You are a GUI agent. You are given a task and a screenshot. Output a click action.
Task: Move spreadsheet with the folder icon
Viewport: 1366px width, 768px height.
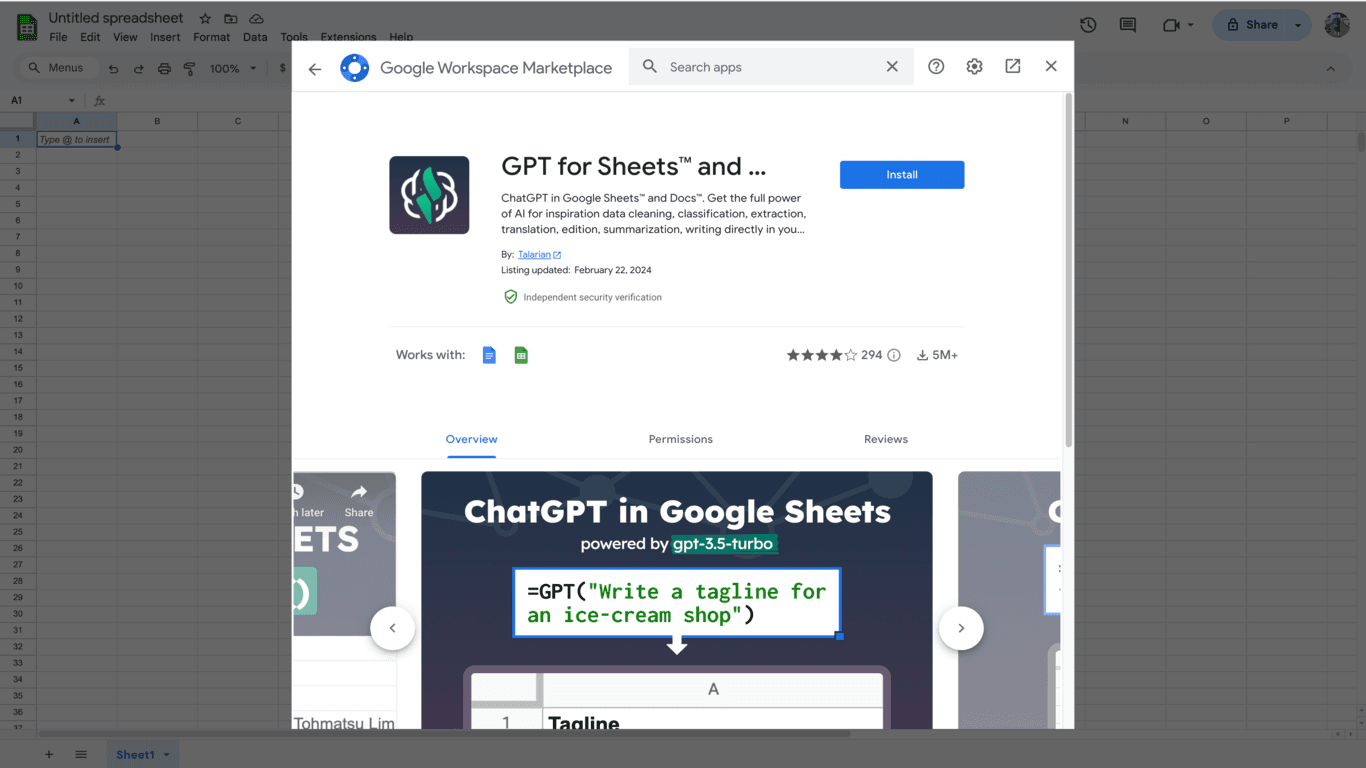coord(231,19)
